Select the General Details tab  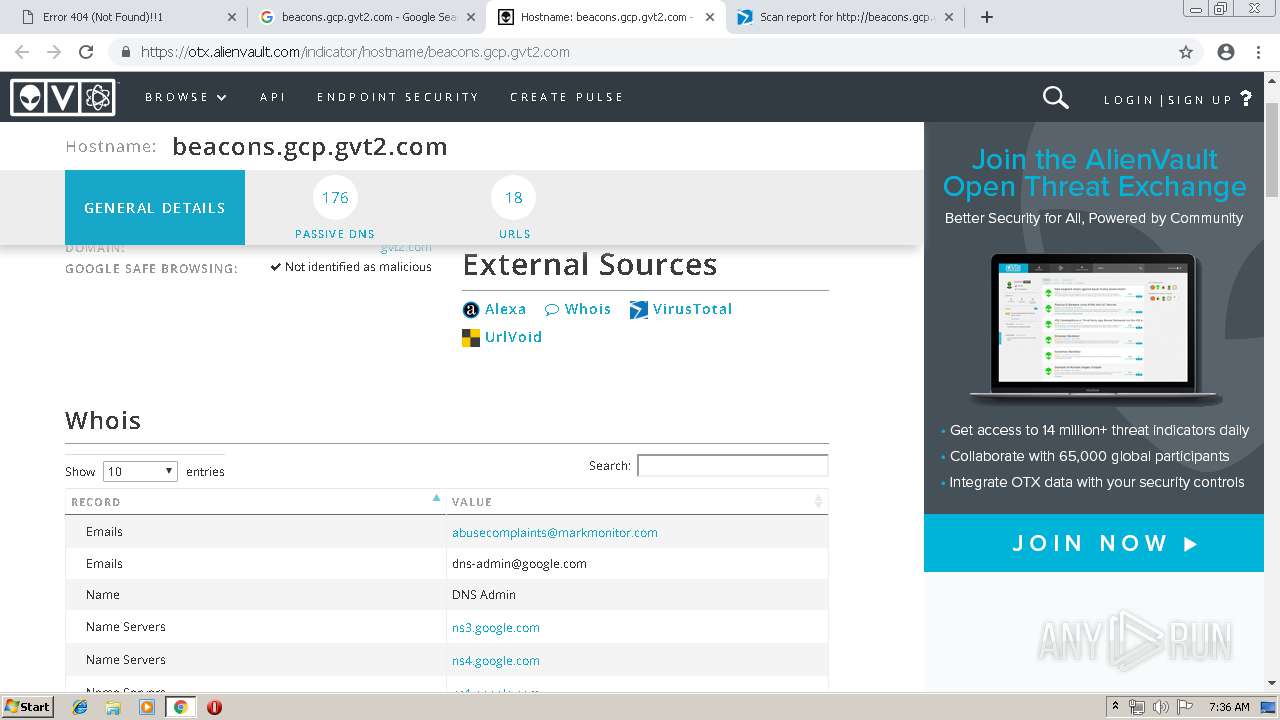(x=155, y=208)
